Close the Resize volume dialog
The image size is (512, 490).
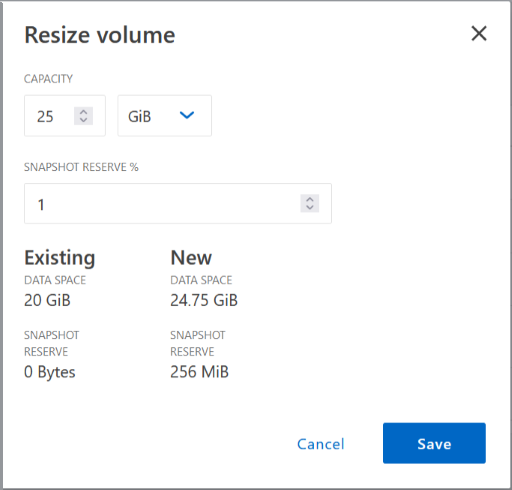point(479,33)
